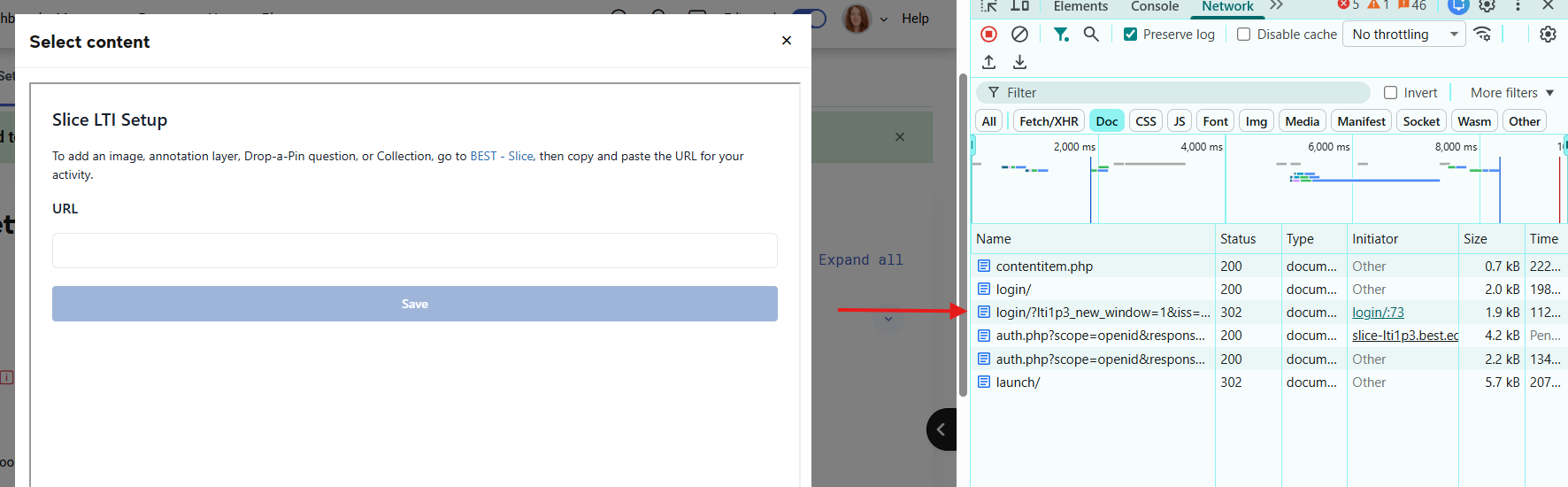Screen dimensions: 1568x487
Task: Open slice-lti1p3.best initiator link
Action: click(1405, 336)
